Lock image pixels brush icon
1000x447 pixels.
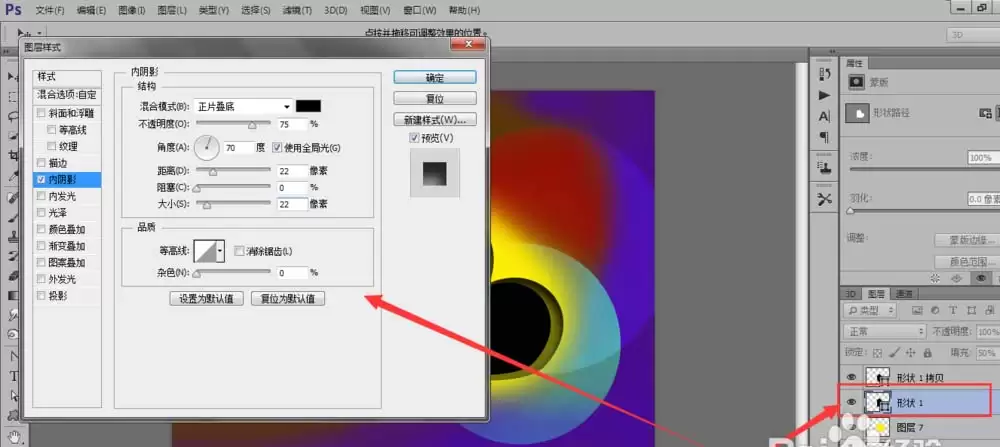895,352
